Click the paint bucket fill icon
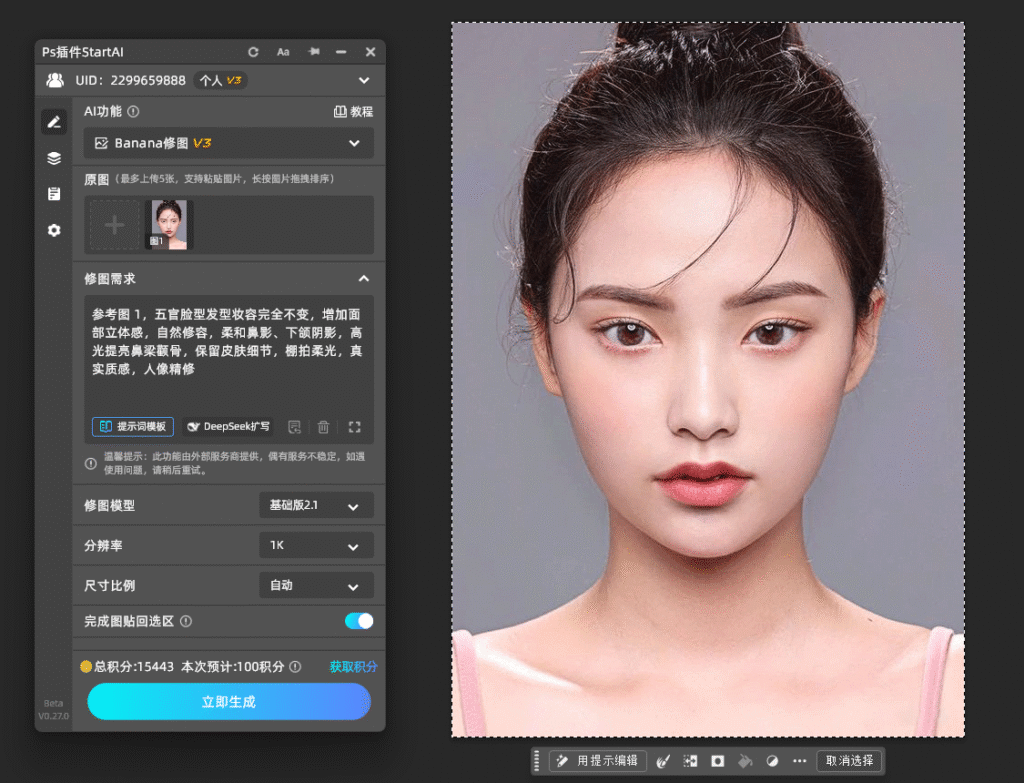 coord(745,761)
